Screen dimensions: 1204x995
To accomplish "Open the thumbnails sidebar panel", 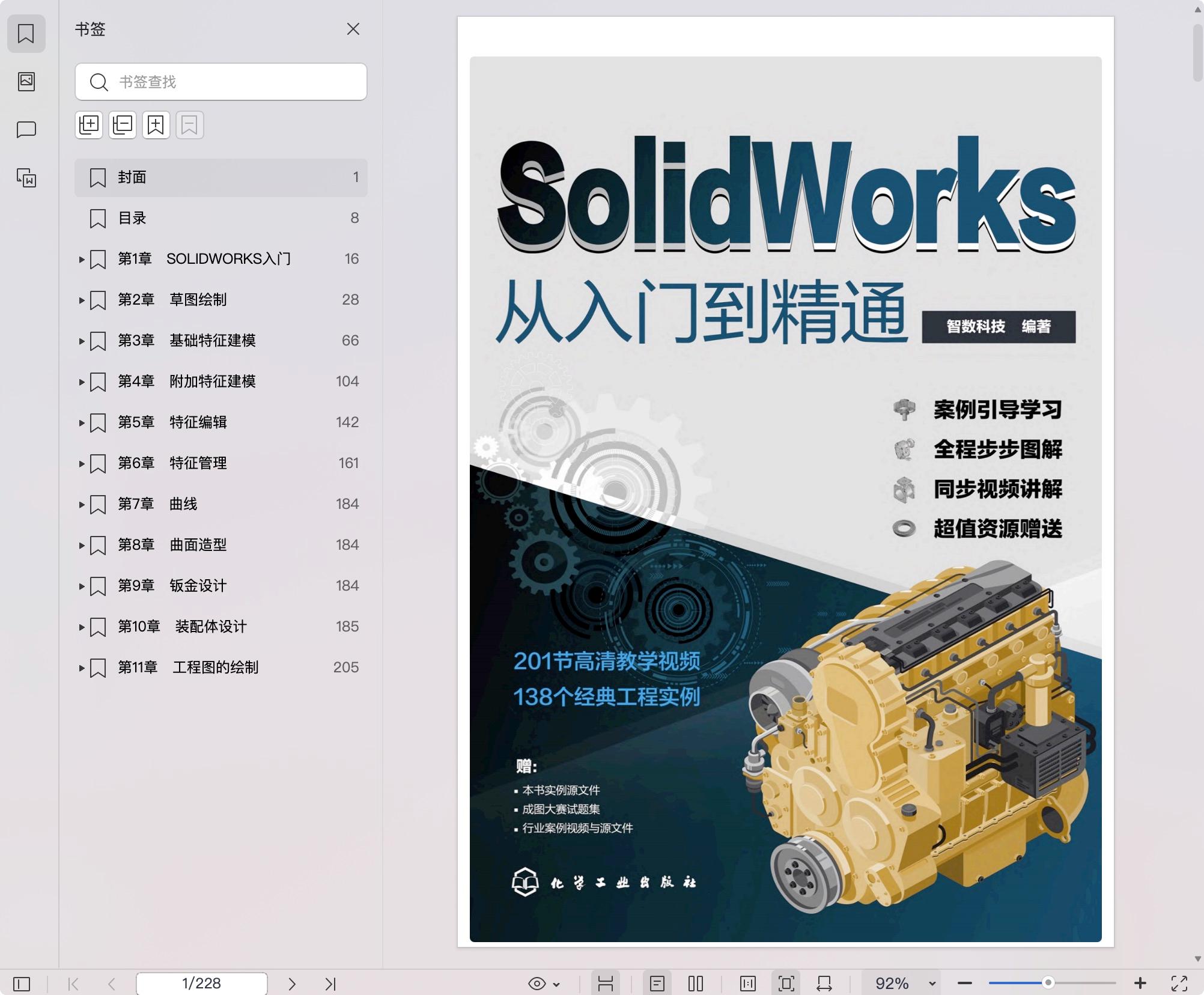I will coord(26,82).
